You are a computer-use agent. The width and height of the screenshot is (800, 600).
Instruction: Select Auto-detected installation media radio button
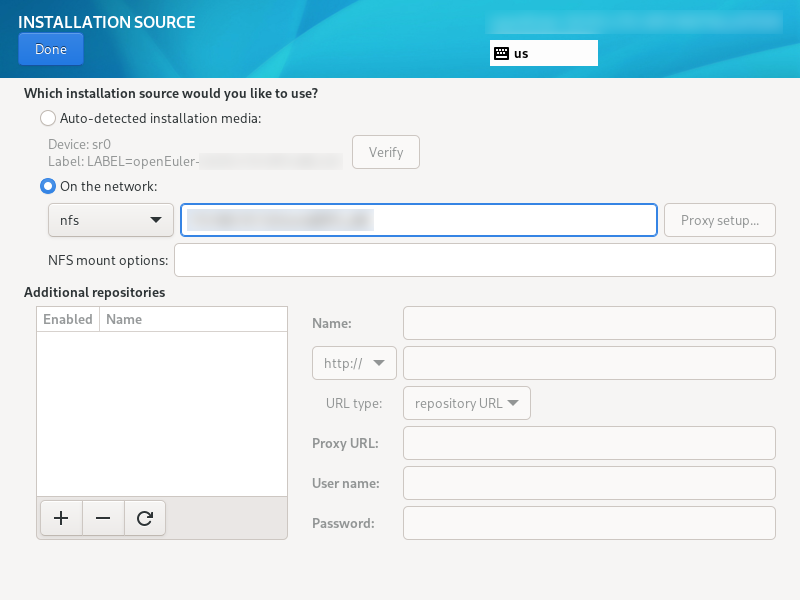point(48,118)
